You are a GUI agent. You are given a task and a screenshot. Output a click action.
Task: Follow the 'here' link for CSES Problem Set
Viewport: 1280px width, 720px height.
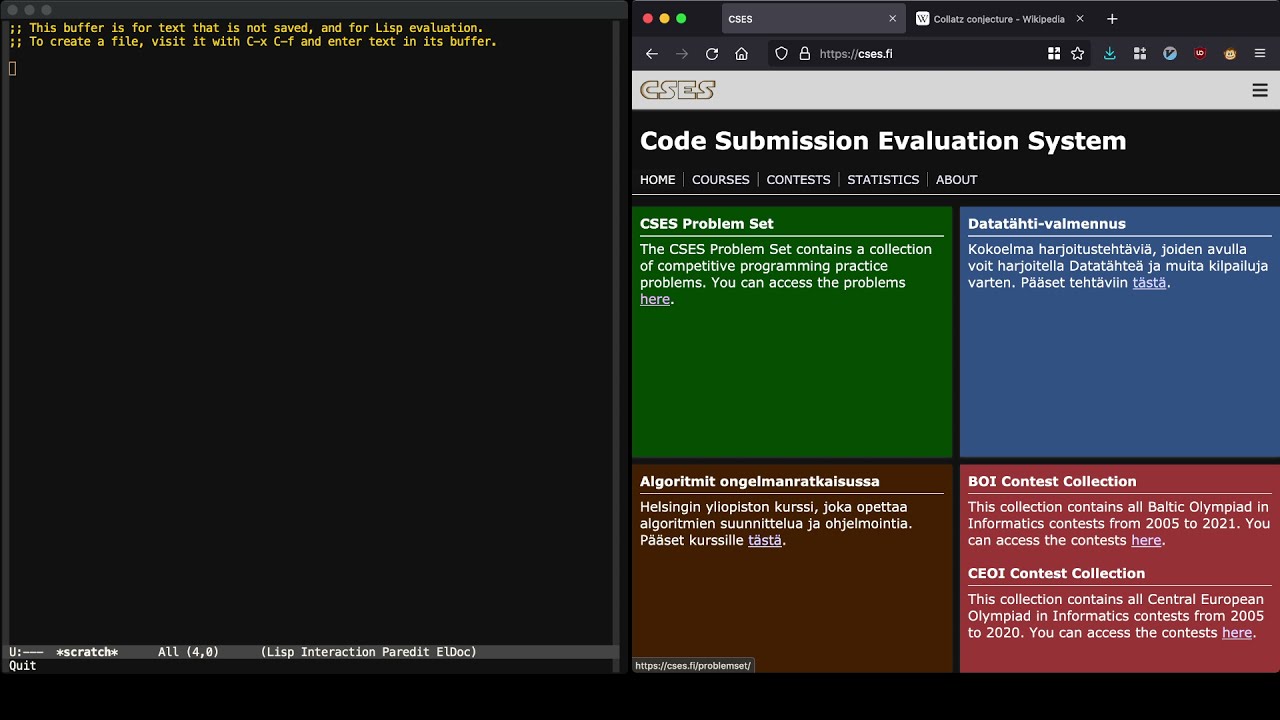click(x=655, y=299)
